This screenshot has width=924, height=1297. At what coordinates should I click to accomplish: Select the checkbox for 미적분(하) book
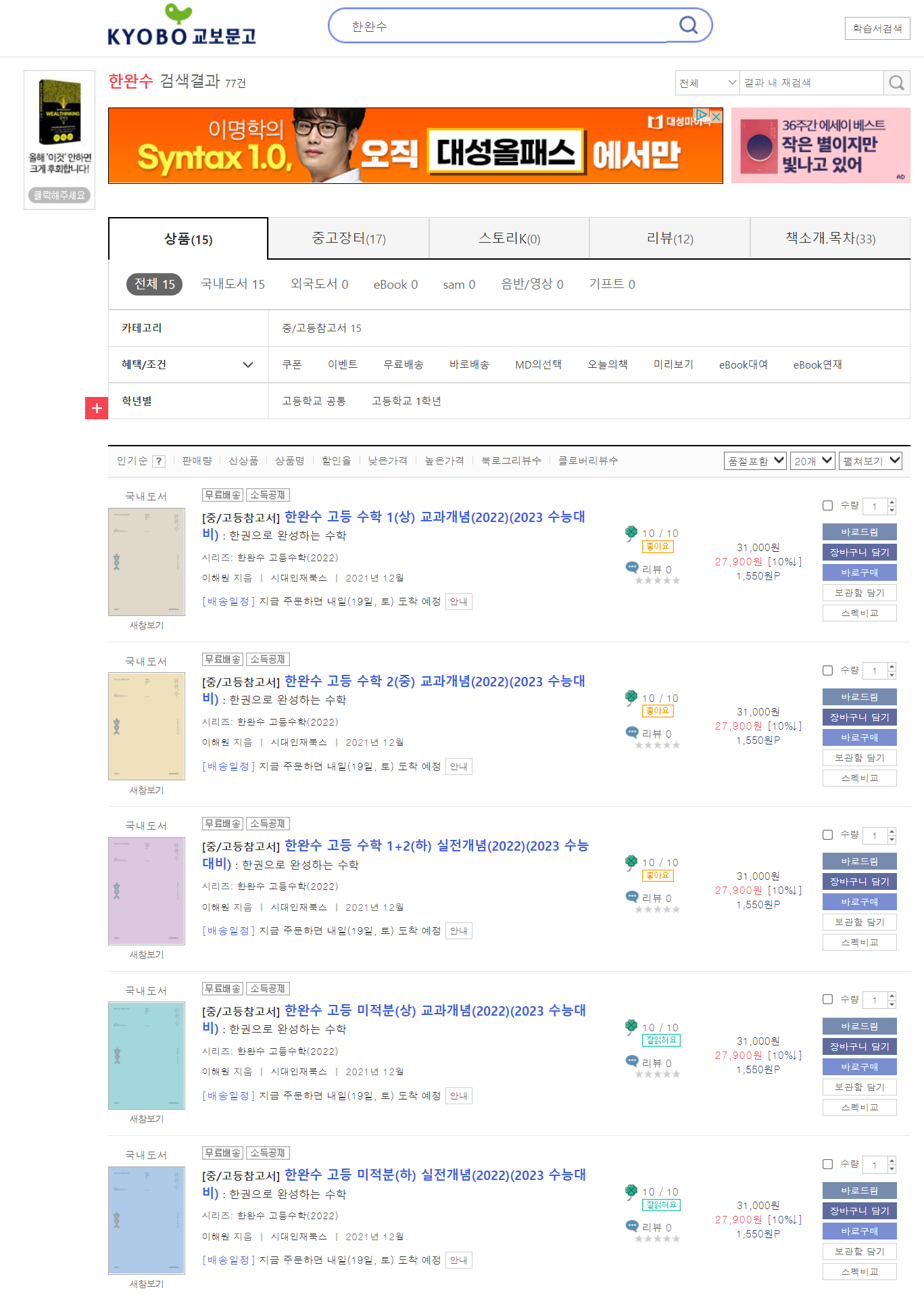coord(827,1164)
